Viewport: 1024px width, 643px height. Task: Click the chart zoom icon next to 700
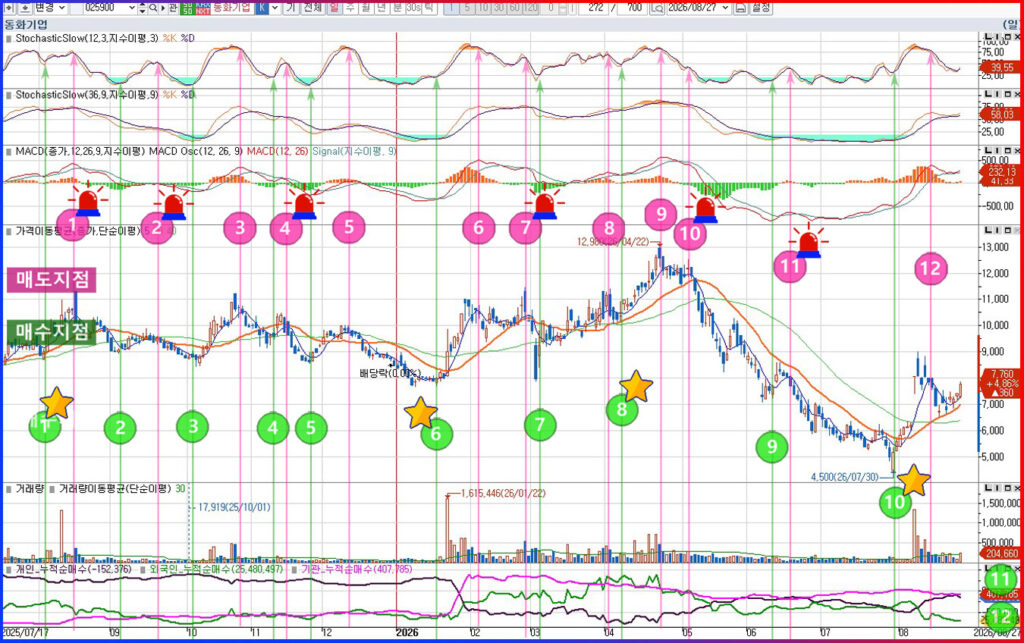657,8
